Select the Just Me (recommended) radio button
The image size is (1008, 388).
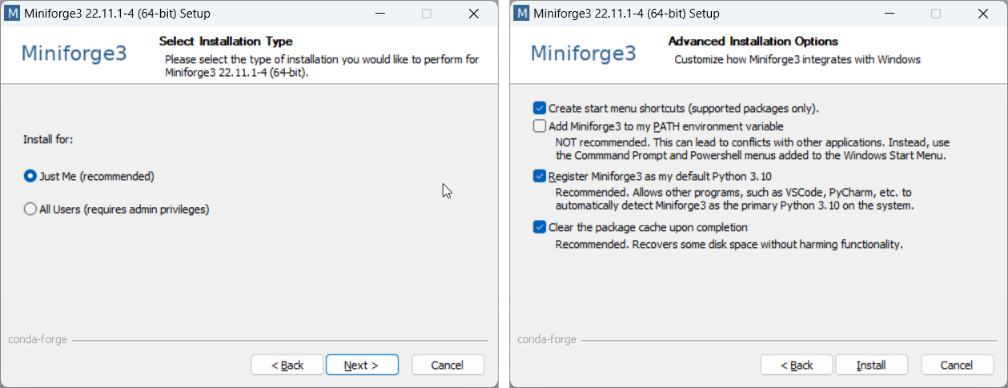[30, 176]
